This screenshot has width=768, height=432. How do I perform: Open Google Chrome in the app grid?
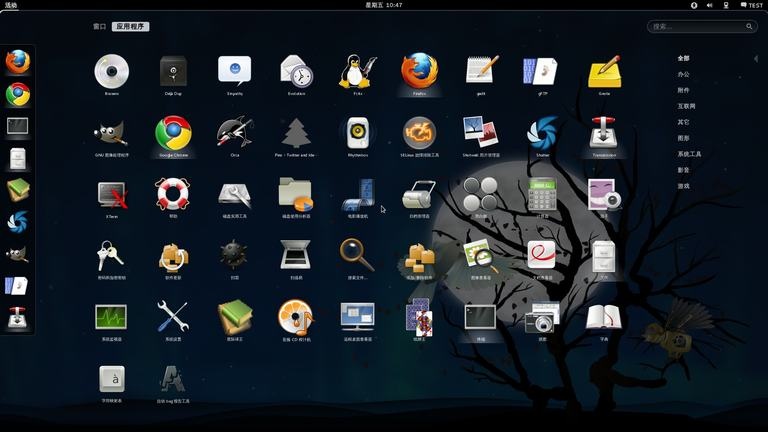click(x=173, y=133)
